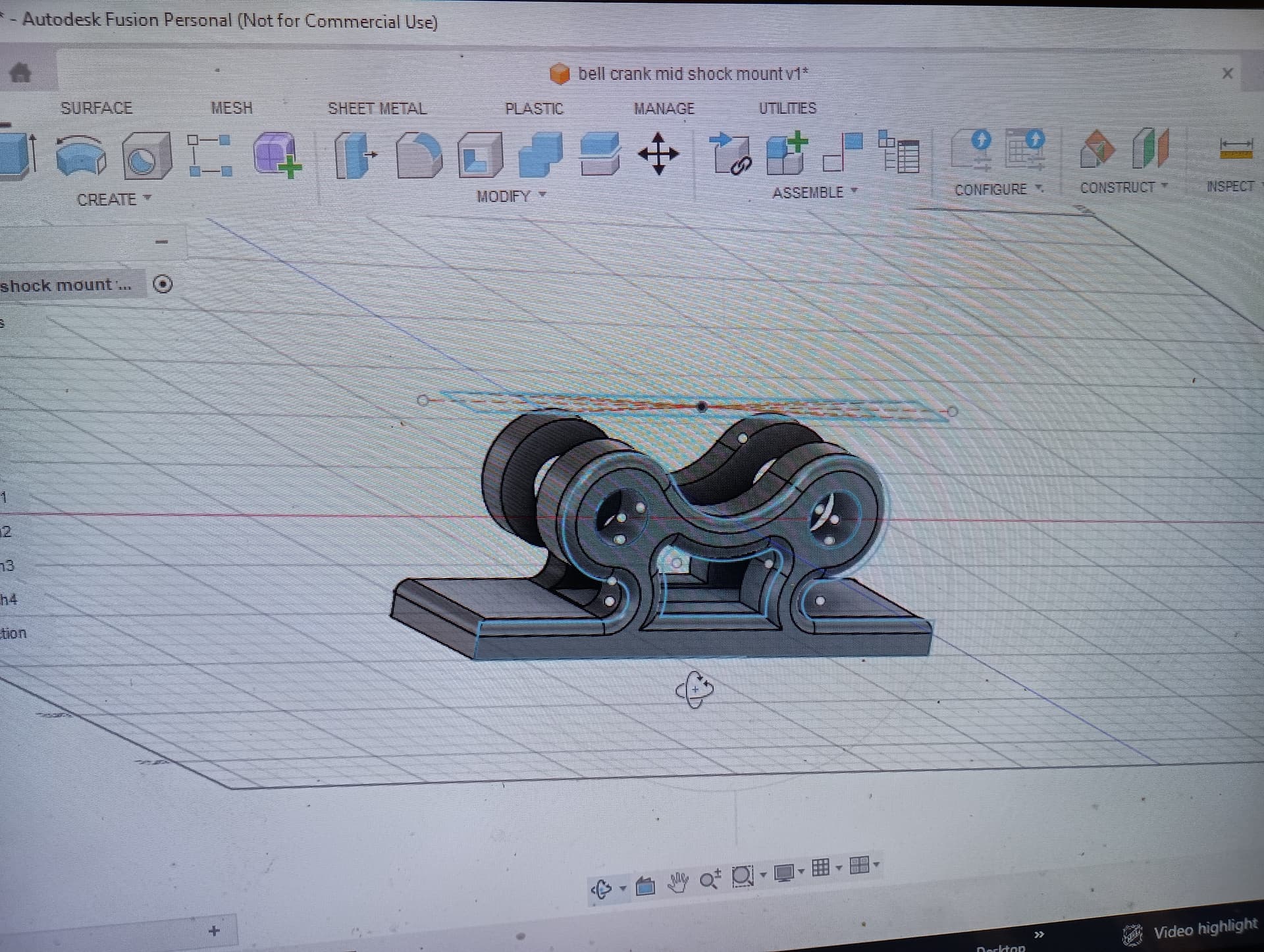Click the Home button icon

pos(20,72)
